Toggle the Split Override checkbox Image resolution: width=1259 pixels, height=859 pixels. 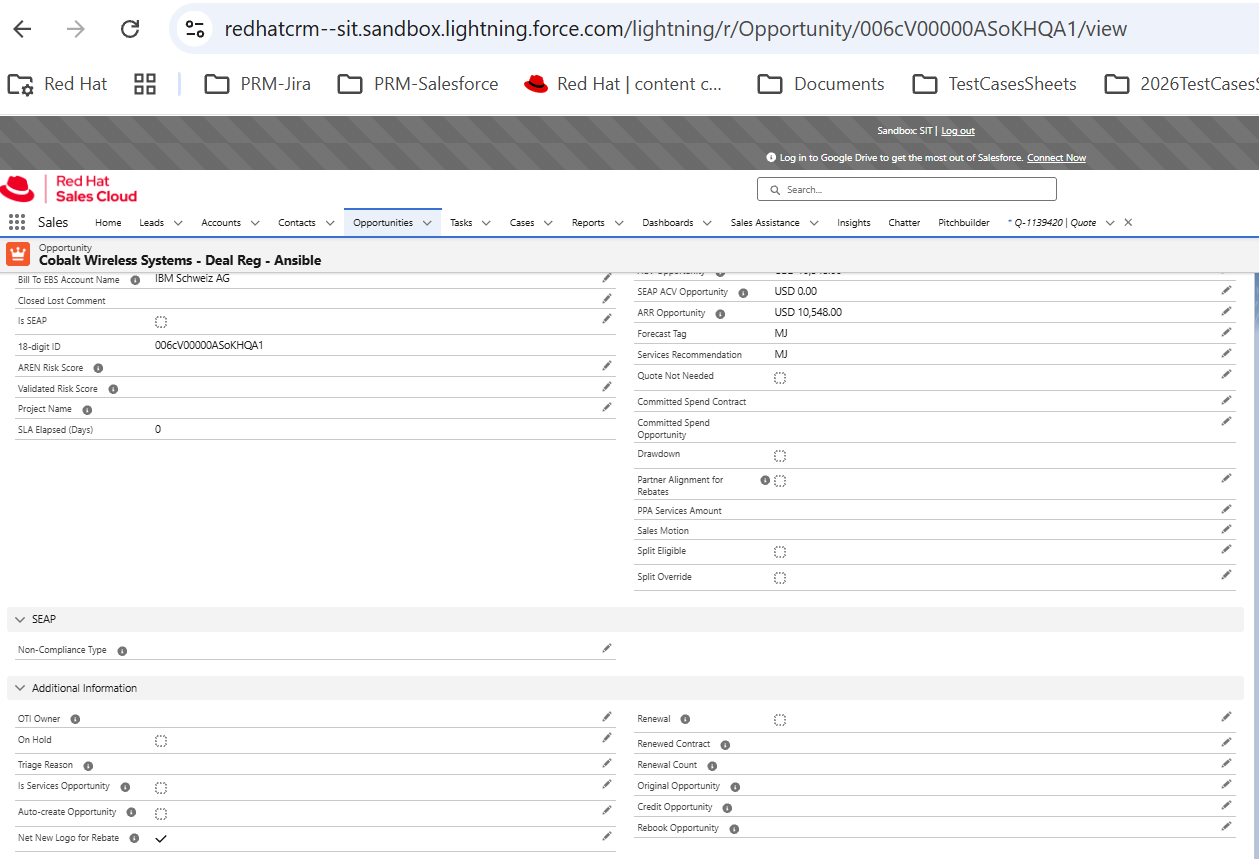pos(780,578)
